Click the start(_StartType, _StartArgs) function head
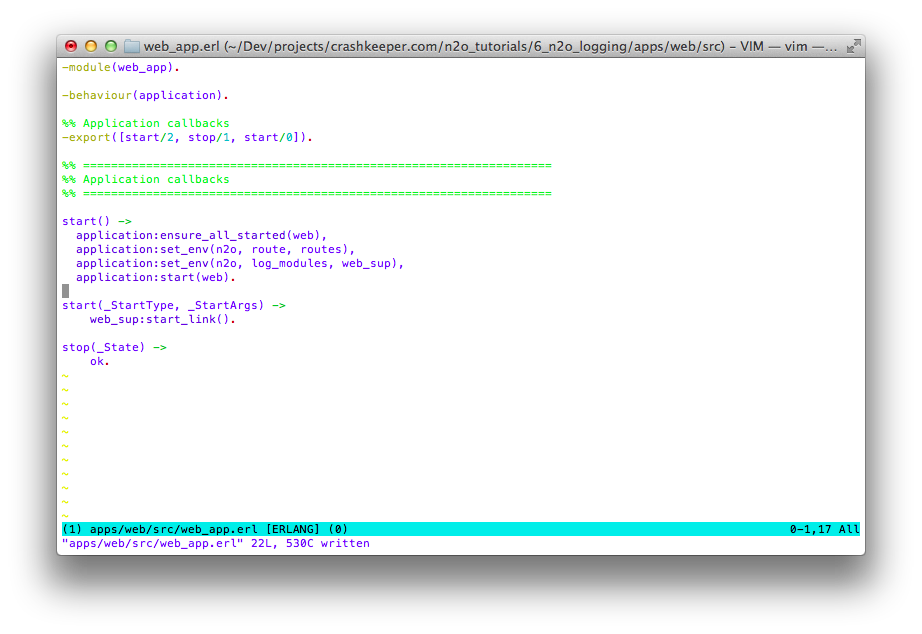922x634 pixels. click(173, 305)
